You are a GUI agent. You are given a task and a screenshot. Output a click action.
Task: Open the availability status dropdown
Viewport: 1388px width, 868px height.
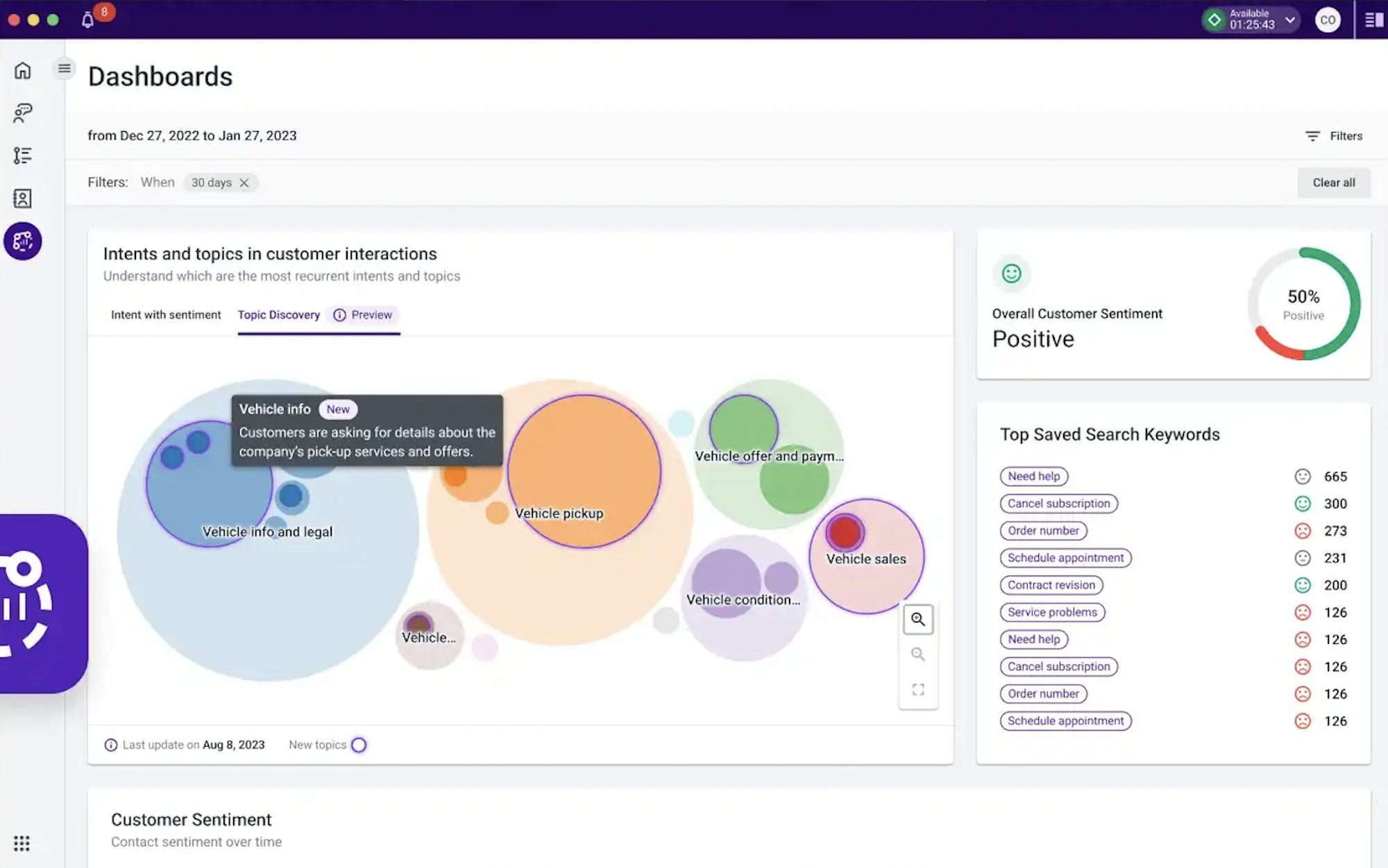pyautogui.click(x=1251, y=19)
